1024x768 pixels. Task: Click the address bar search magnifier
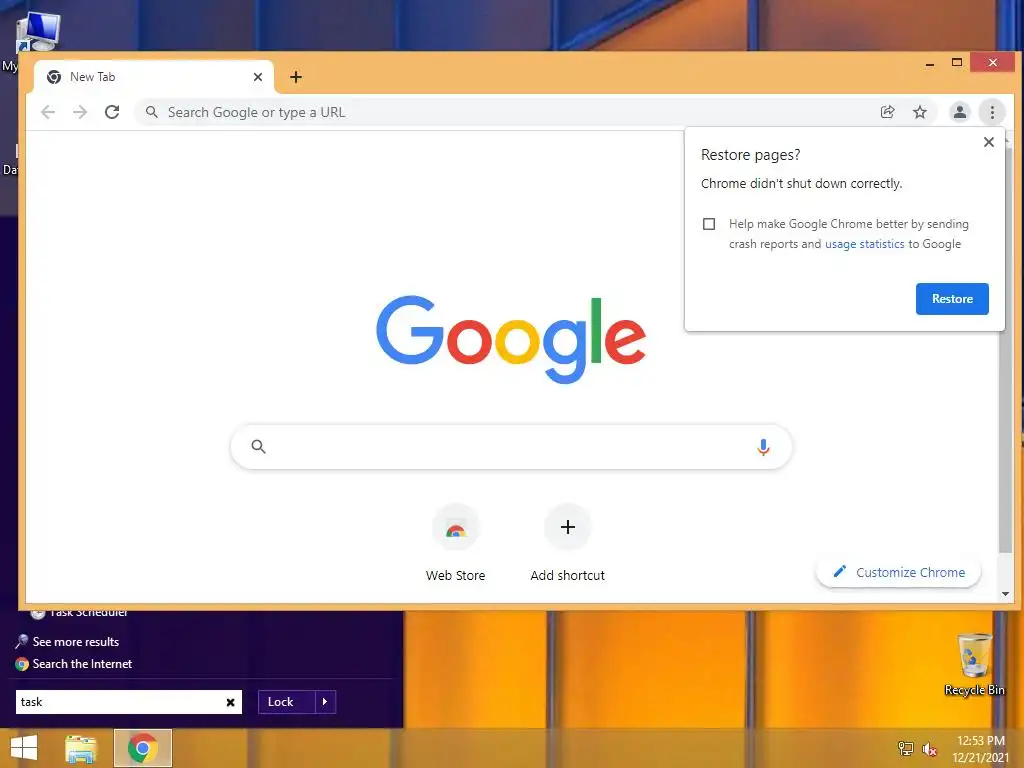coord(152,112)
